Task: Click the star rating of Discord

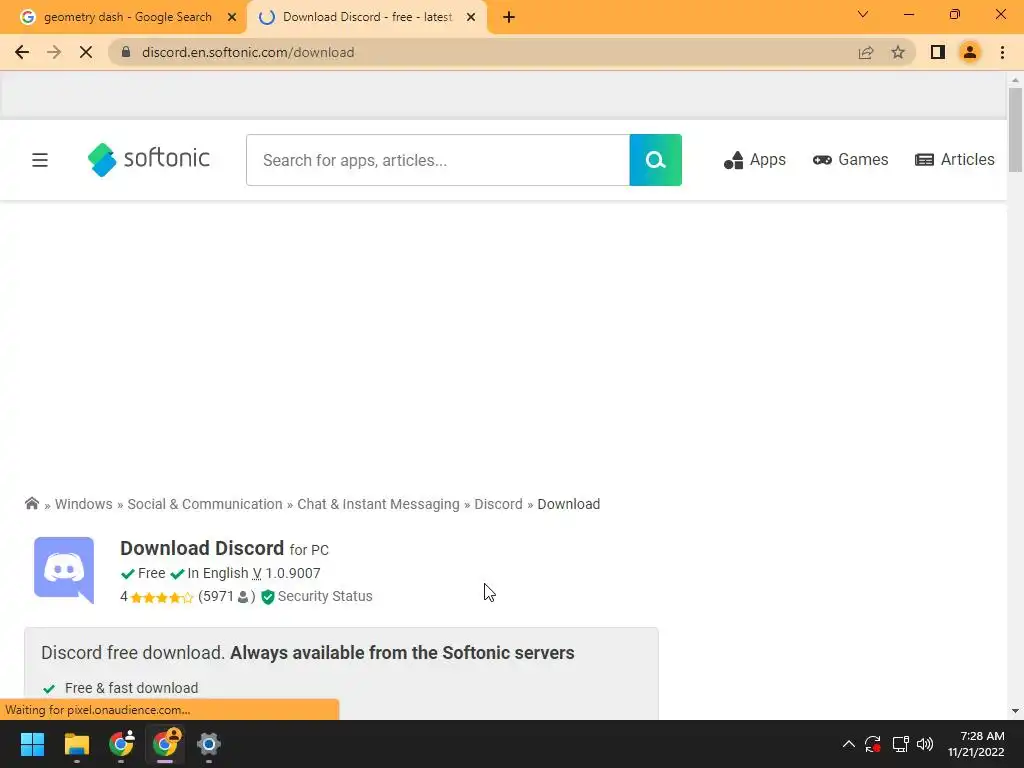Action: [161, 597]
